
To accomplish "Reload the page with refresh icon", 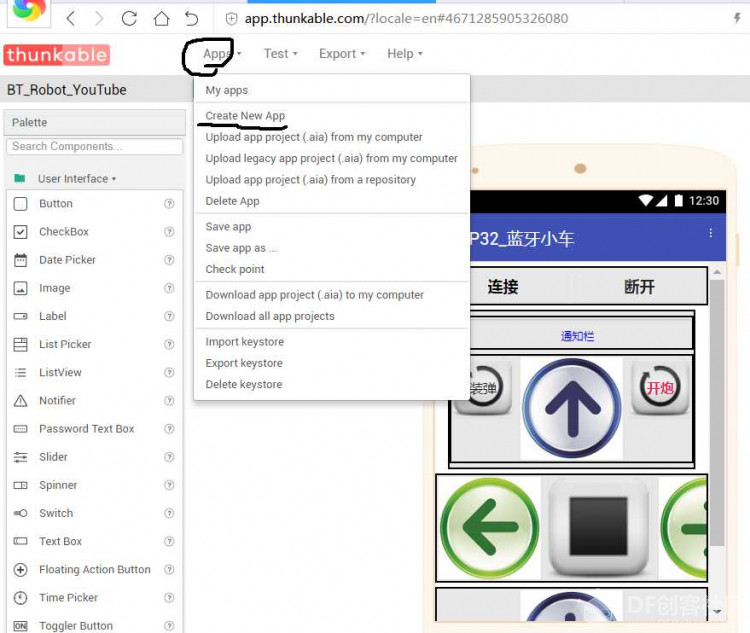I will (129, 19).
